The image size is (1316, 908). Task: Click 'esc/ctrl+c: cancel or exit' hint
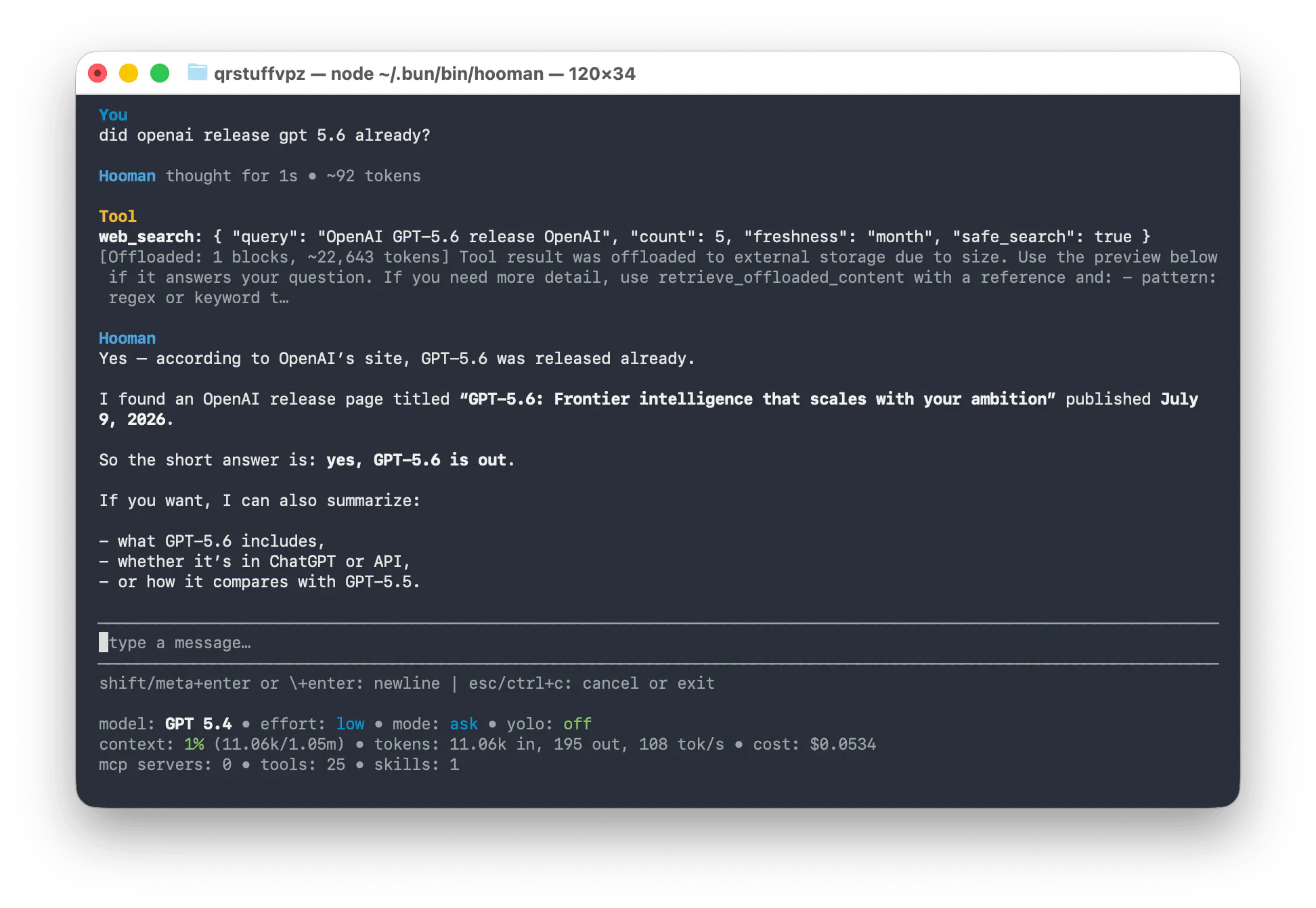click(592, 683)
